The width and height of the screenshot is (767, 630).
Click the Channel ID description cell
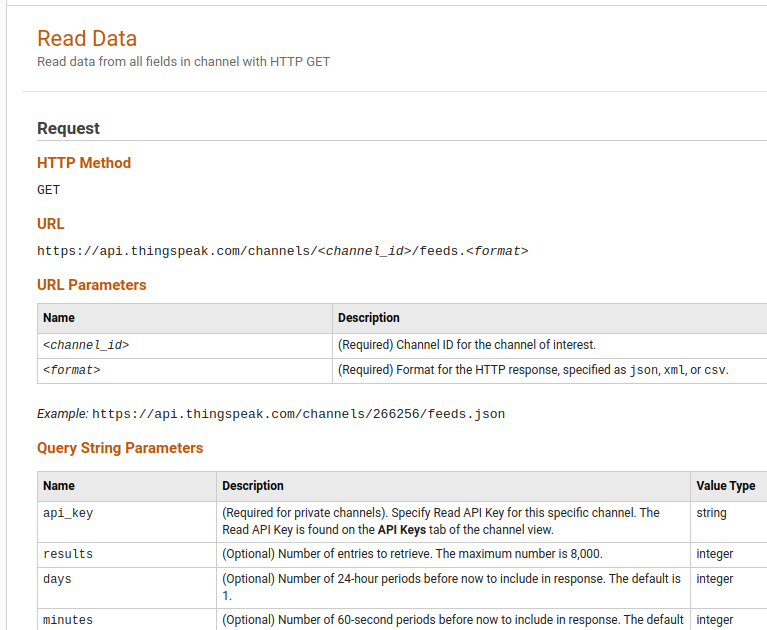click(467, 345)
